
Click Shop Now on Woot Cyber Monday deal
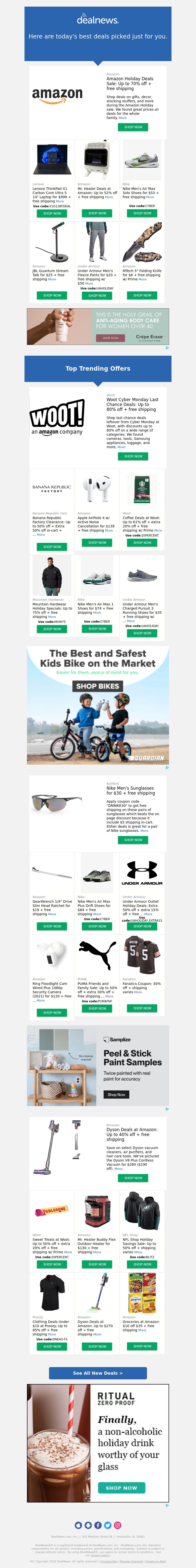pos(133,456)
